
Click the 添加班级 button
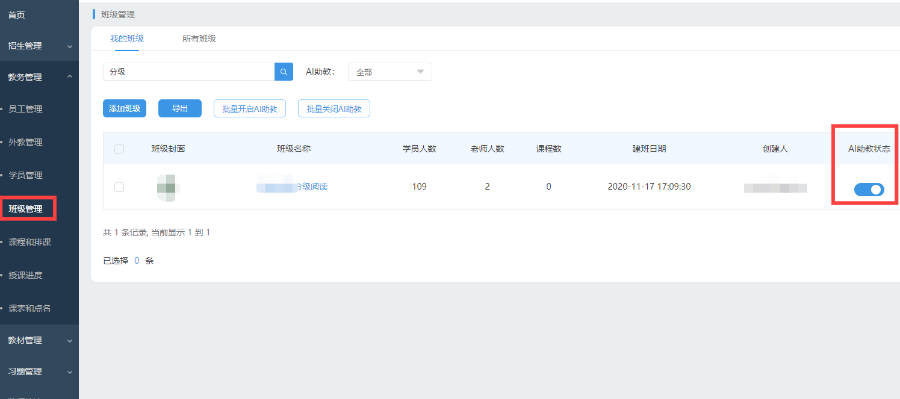[x=125, y=109]
